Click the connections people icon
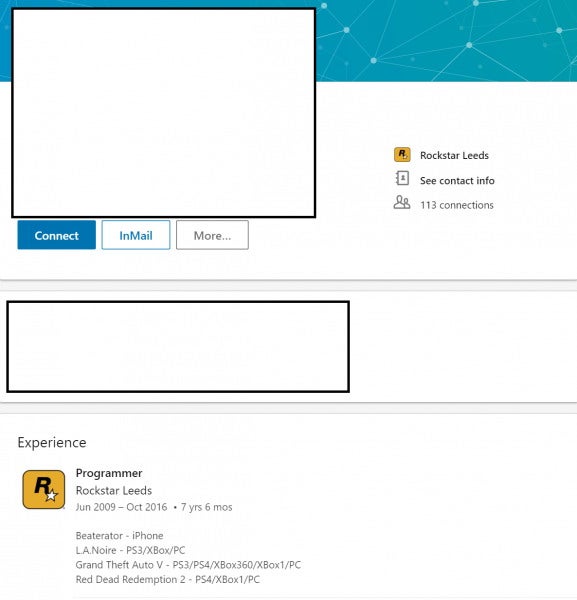Screen dimensions: 577x600 [402, 203]
